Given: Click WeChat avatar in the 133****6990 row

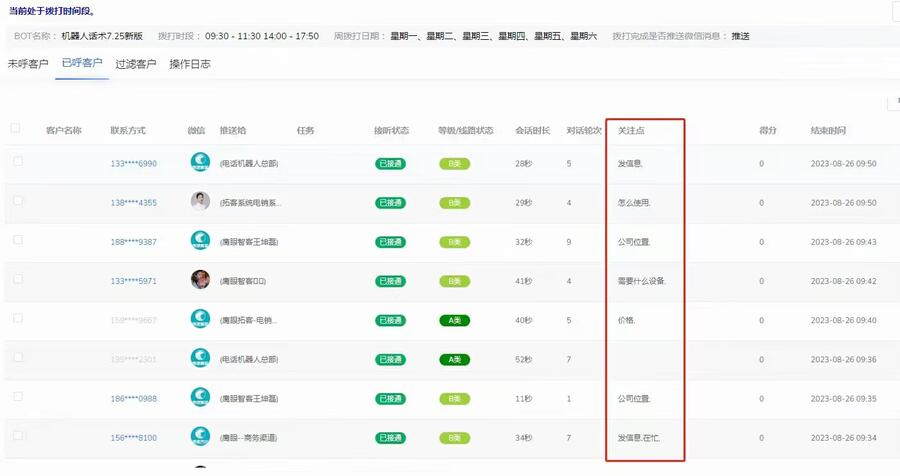Looking at the screenshot, I should (200, 163).
